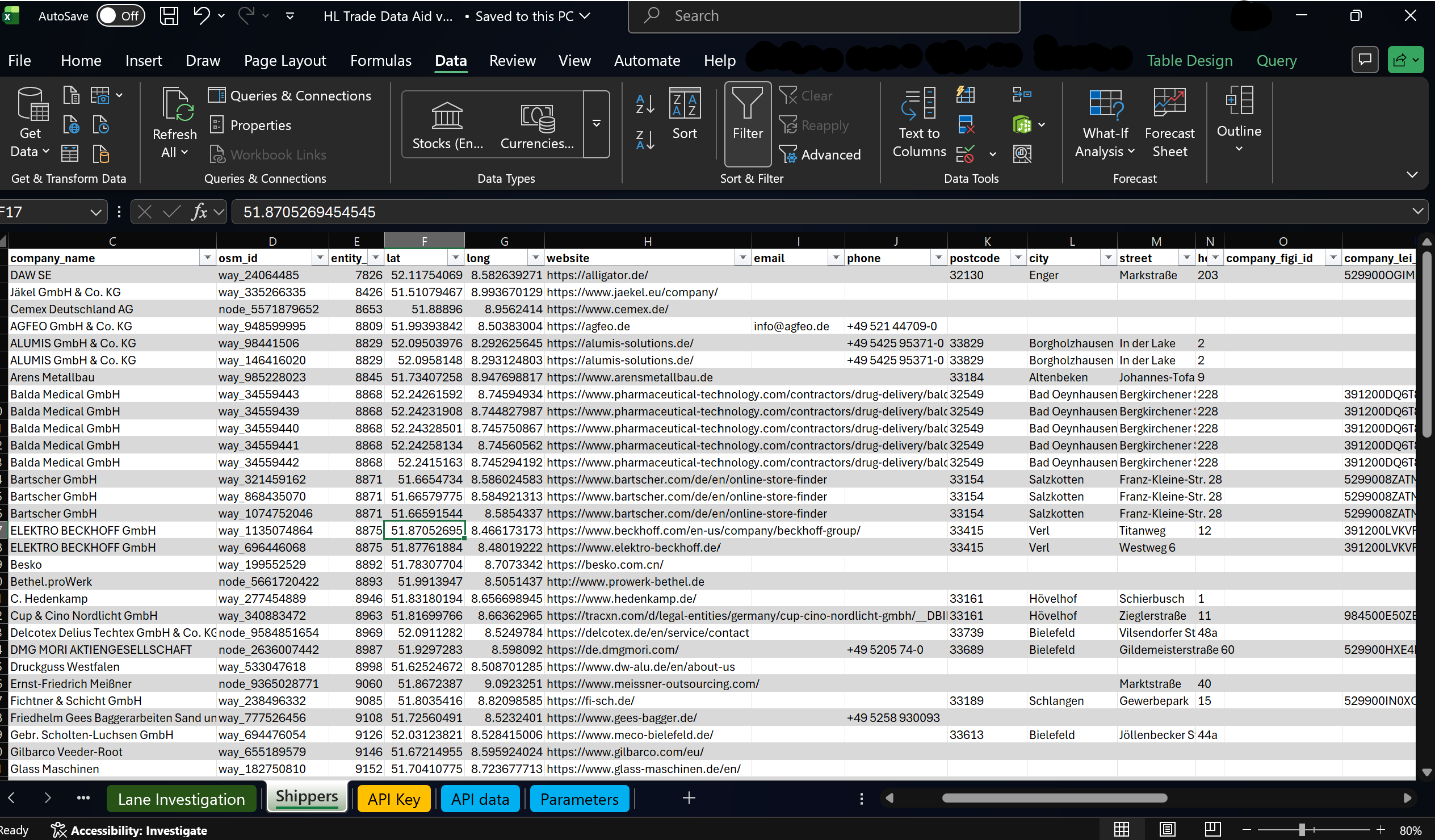Switch to Page Break Preview
The height and width of the screenshot is (840, 1435).
1212,830
